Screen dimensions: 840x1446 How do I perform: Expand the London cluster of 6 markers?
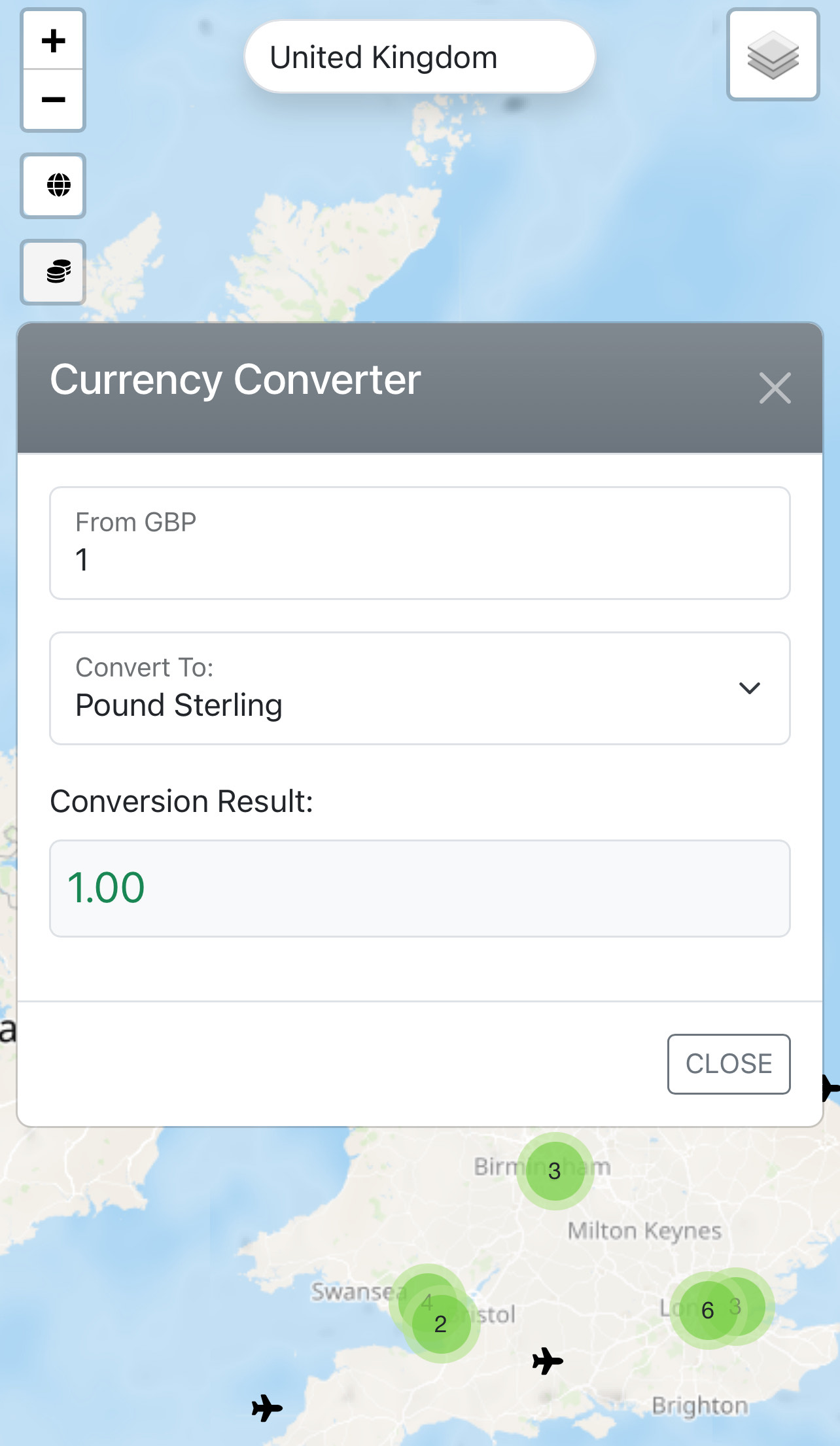707,1310
